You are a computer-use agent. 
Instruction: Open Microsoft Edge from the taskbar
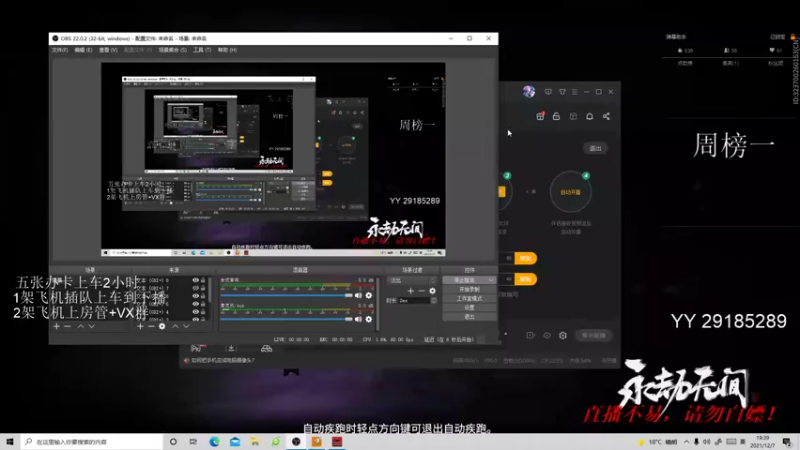pyautogui.click(x=214, y=441)
